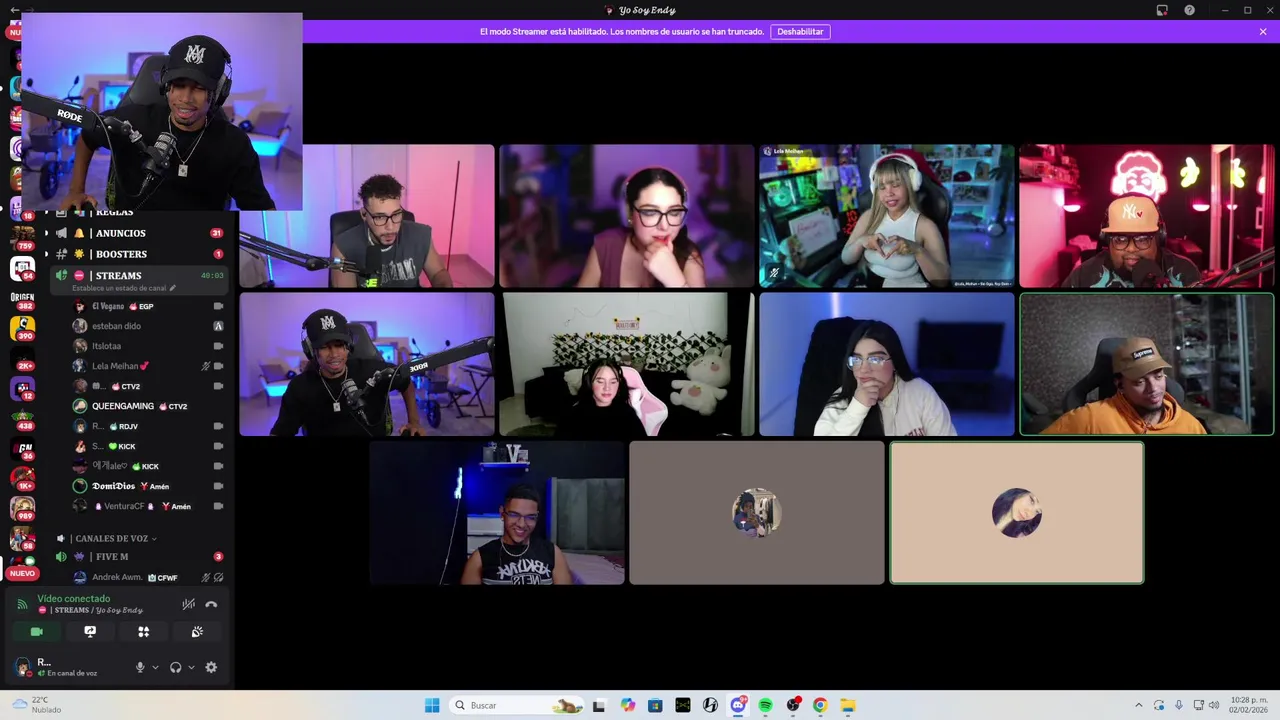1280x720 pixels.
Task: Open the yellow server icon with 390 badge
Action: tap(22, 328)
